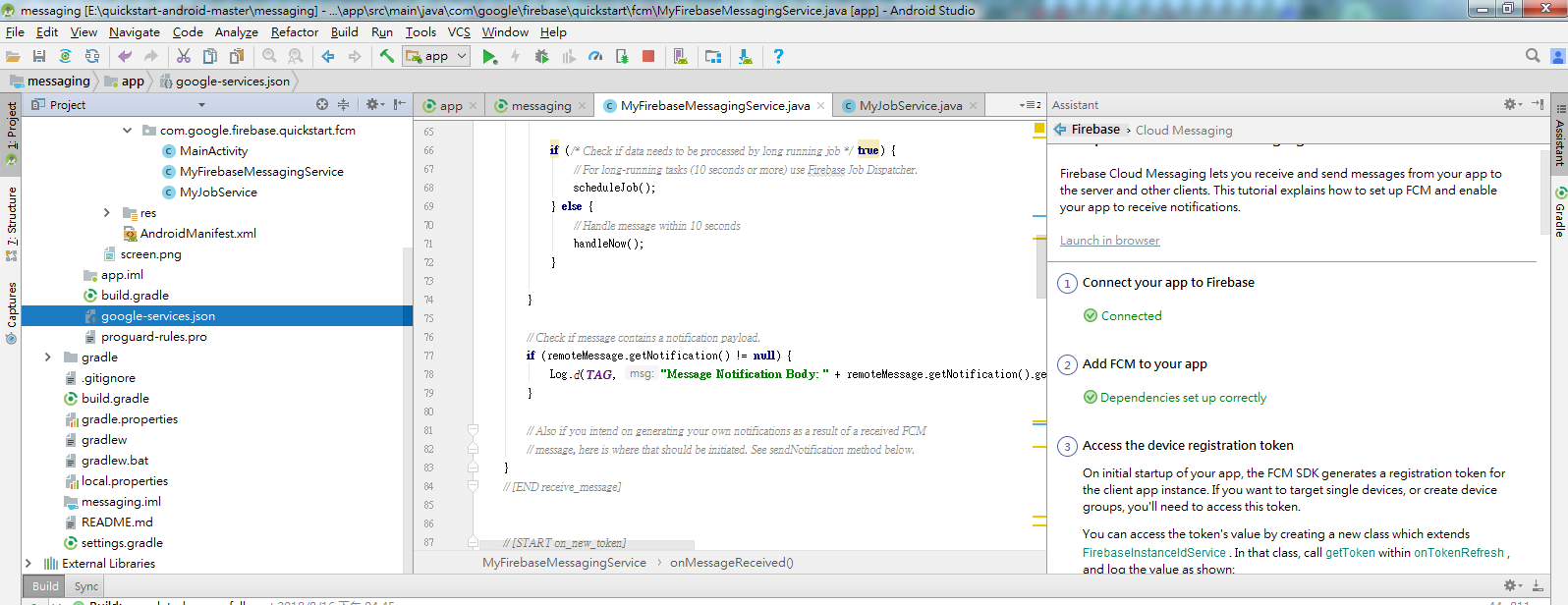Open the Refactor menu
Image resolution: width=1568 pixels, height=605 pixels.
(295, 31)
